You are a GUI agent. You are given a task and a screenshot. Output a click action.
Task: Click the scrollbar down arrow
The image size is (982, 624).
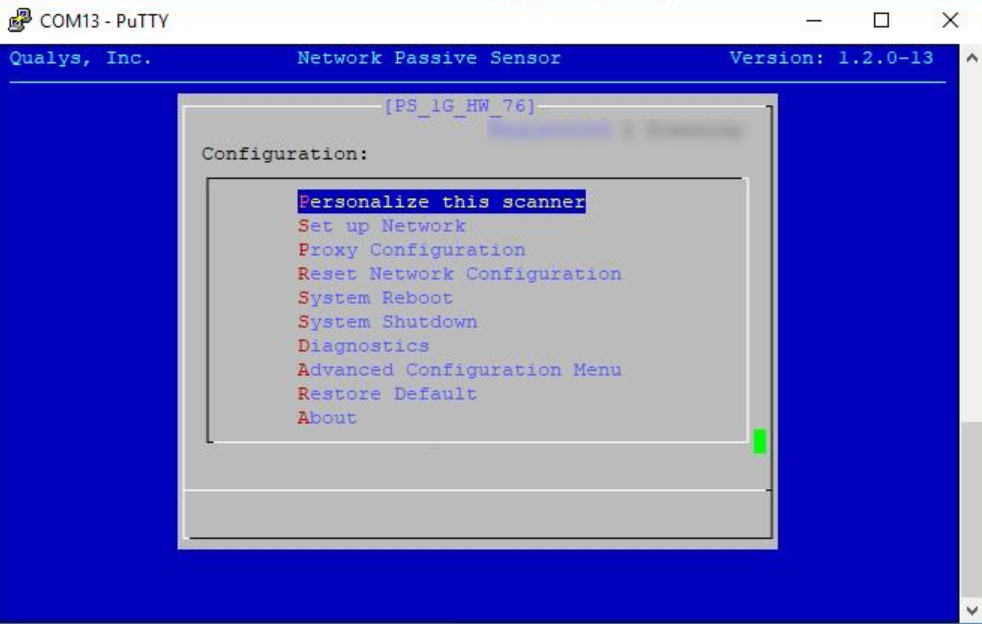pos(973,610)
